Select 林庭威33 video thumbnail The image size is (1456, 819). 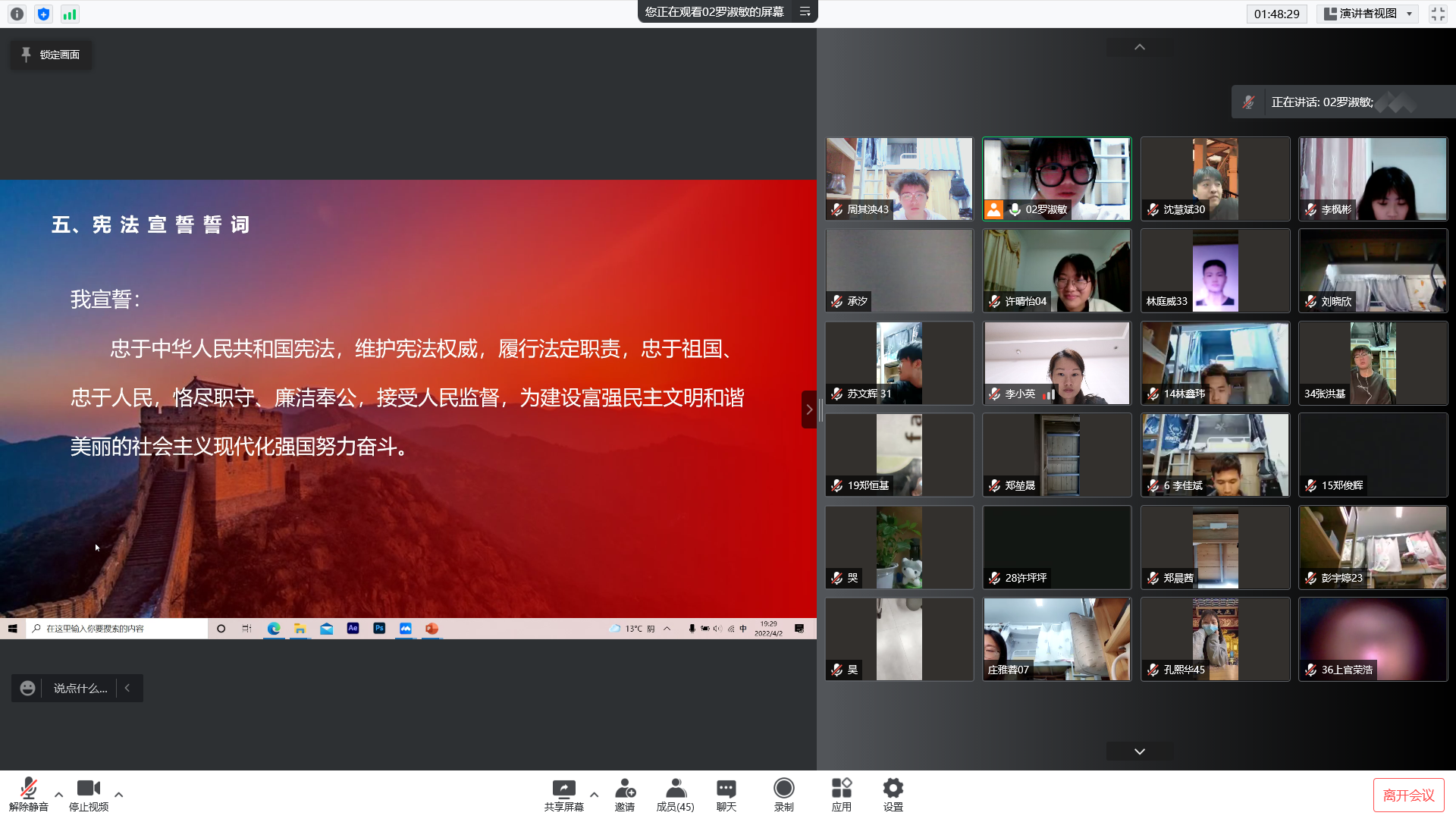[x=1215, y=271]
